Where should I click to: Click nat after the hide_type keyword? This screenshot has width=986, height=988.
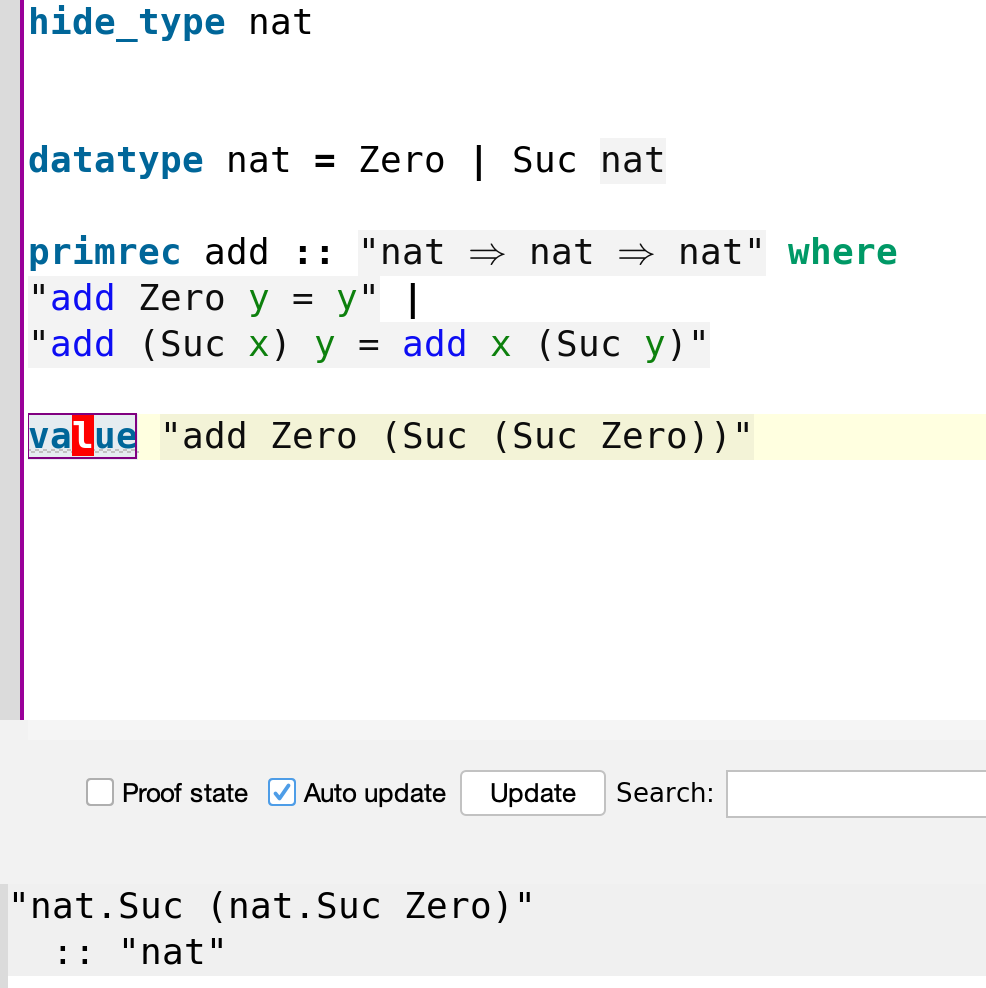pos(280,22)
